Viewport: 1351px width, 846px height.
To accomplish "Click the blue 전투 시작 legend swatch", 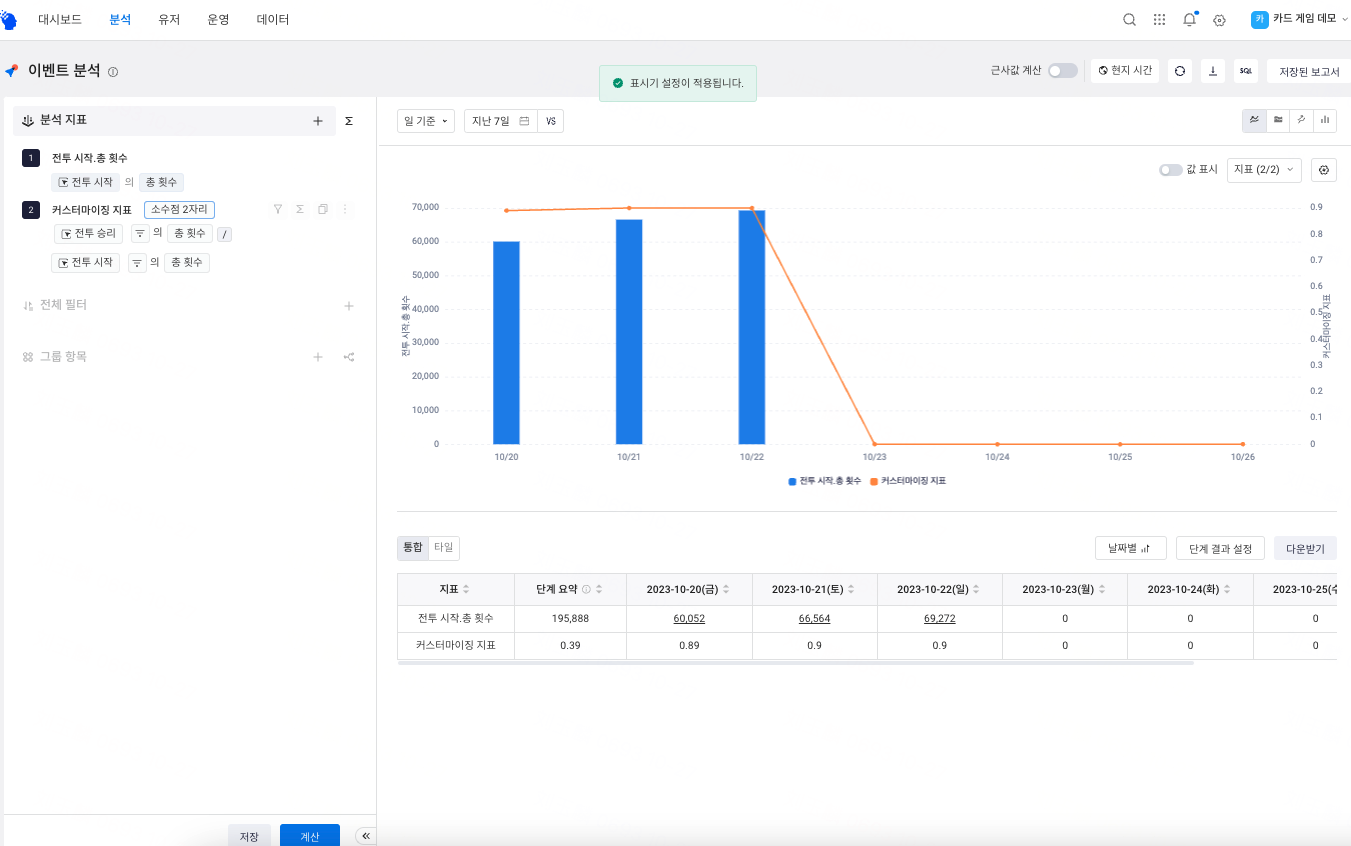I will [790, 481].
